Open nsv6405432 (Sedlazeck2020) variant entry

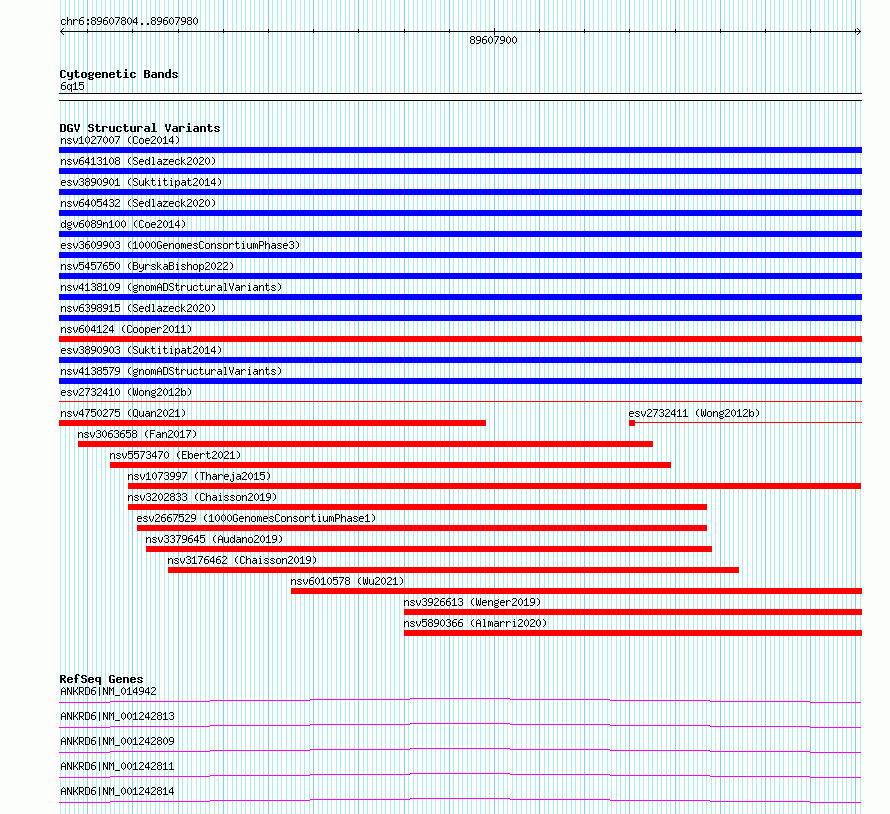pos(138,203)
